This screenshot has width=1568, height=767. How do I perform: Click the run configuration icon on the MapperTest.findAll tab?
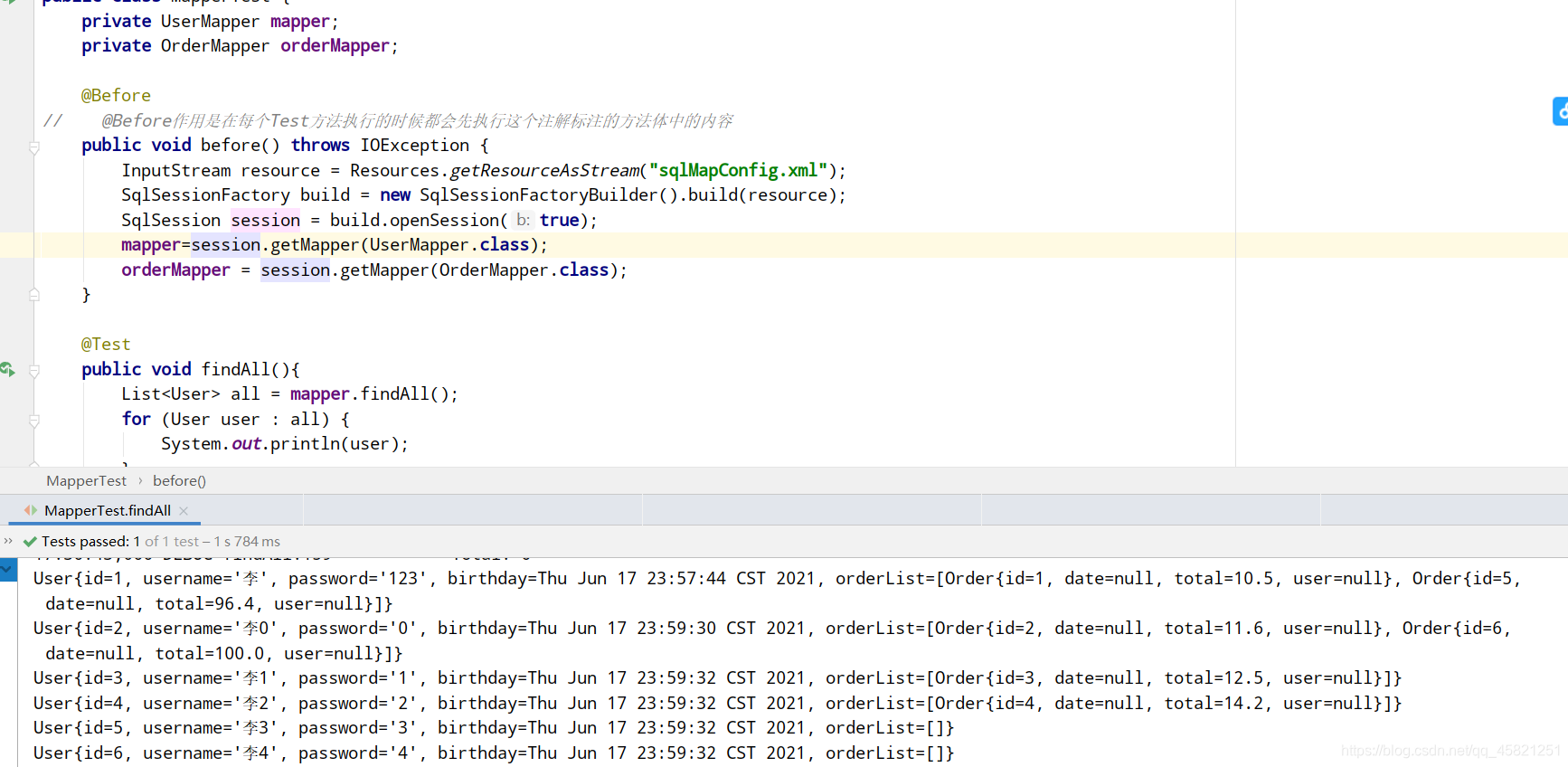click(x=31, y=510)
